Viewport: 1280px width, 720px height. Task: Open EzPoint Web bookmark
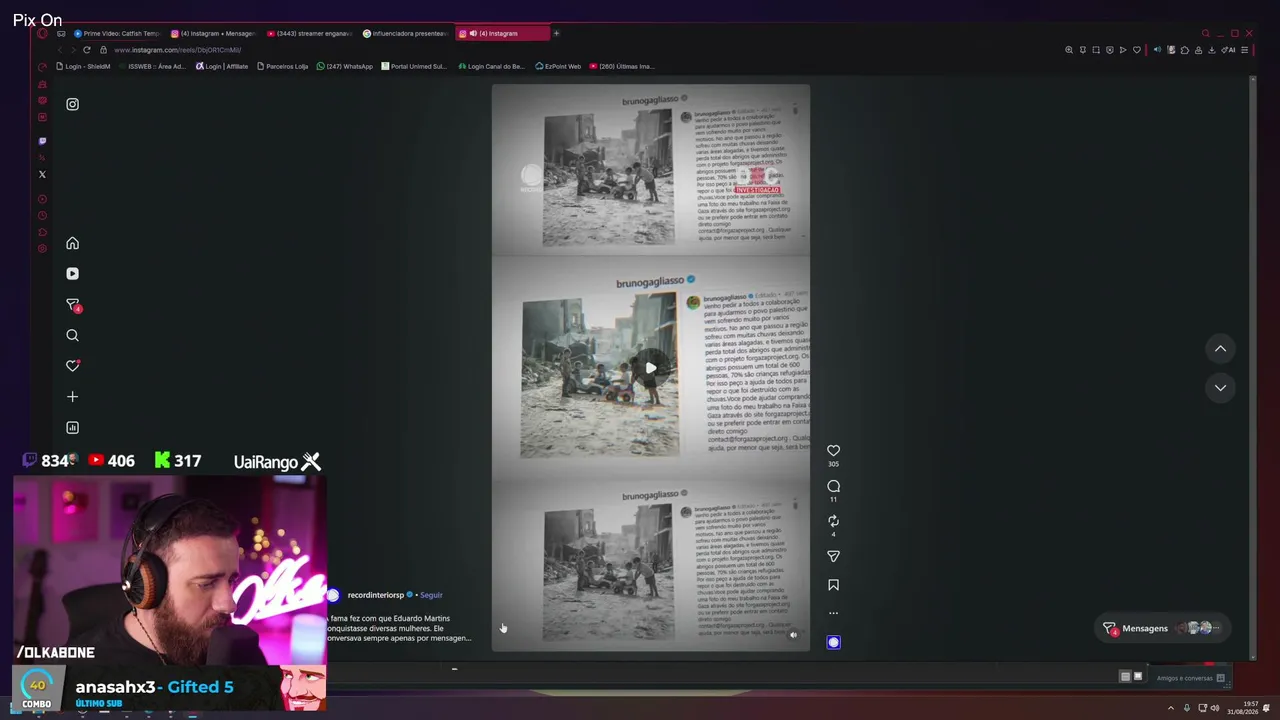558,66
